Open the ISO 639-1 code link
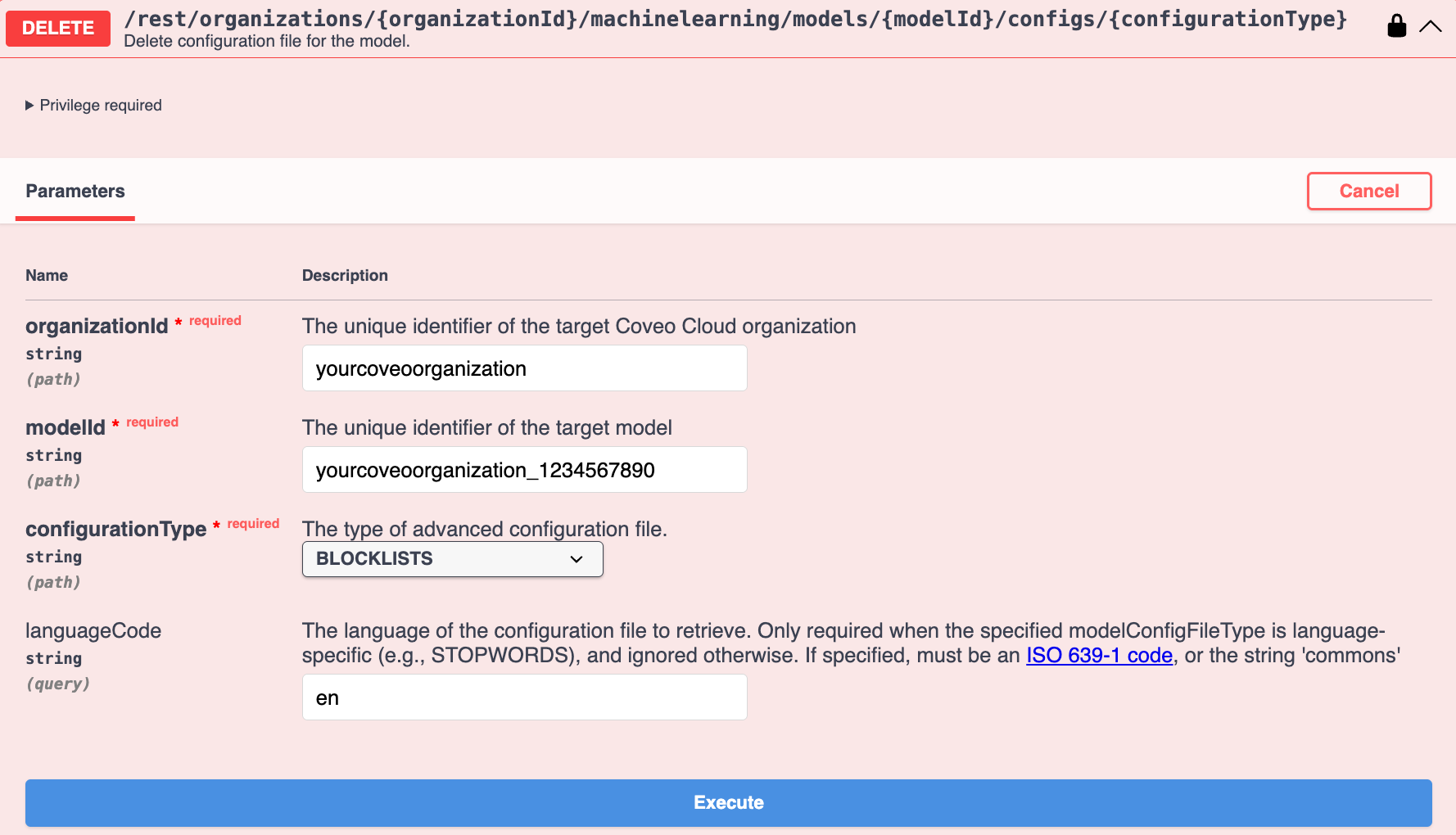The width and height of the screenshot is (1456, 835). coord(1099,655)
